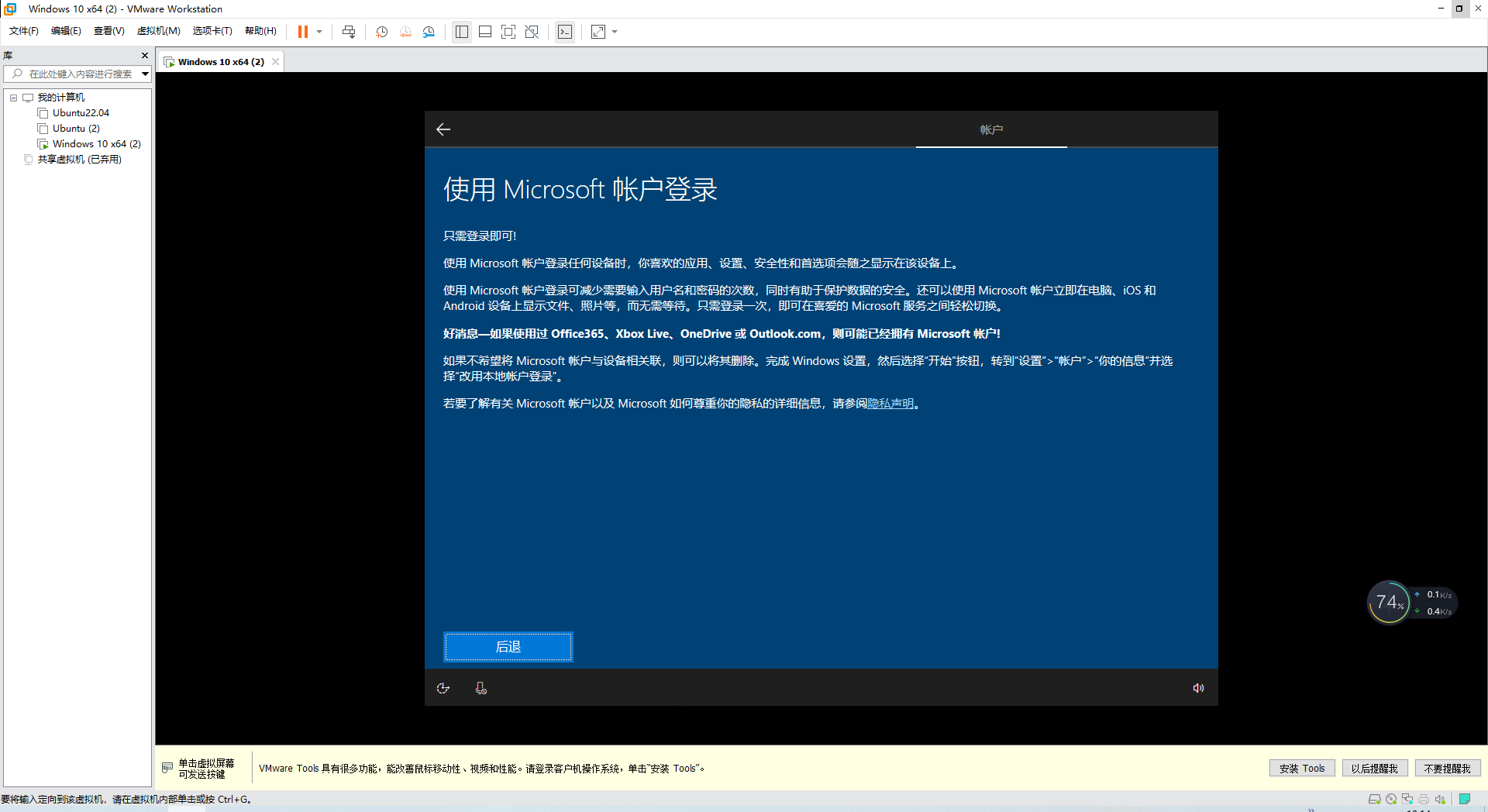
Task: Open the 帮助(H) menu
Action: coord(260,31)
